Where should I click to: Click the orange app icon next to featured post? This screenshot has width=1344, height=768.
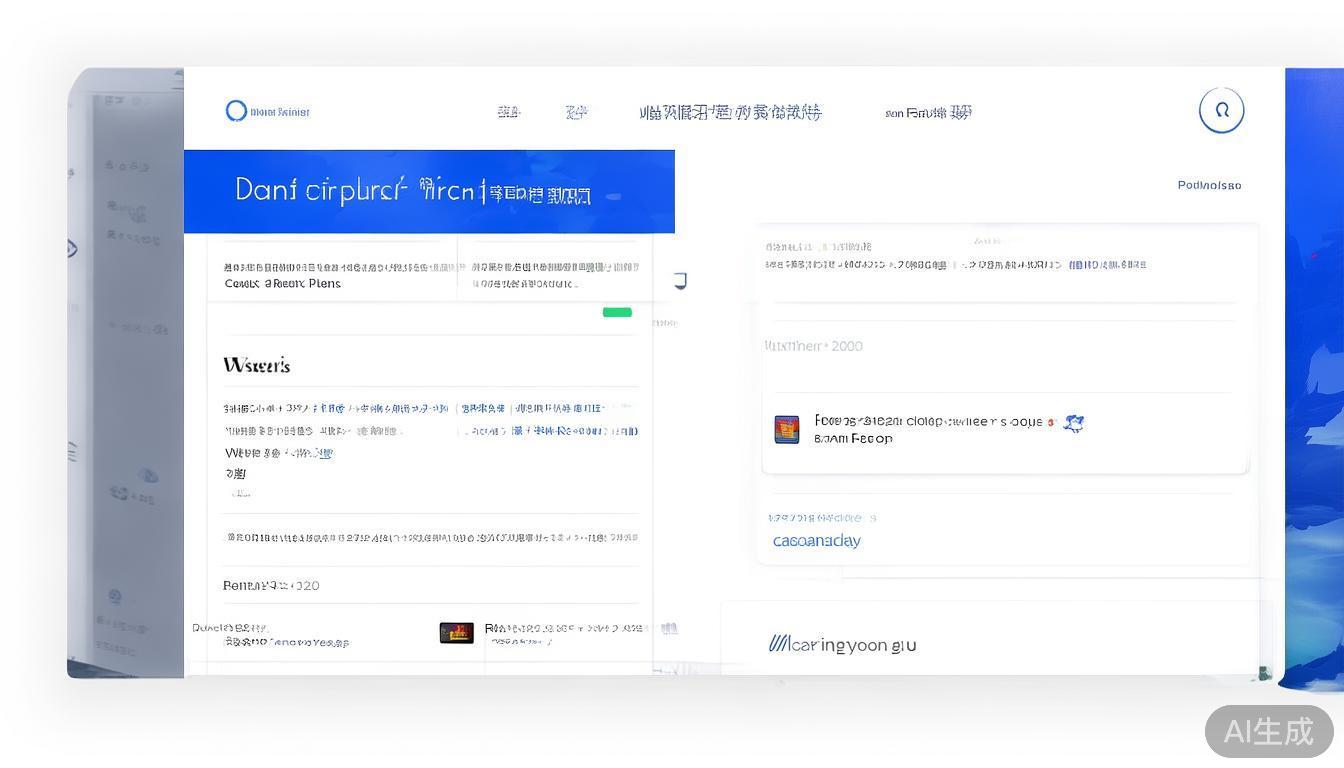[786, 428]
